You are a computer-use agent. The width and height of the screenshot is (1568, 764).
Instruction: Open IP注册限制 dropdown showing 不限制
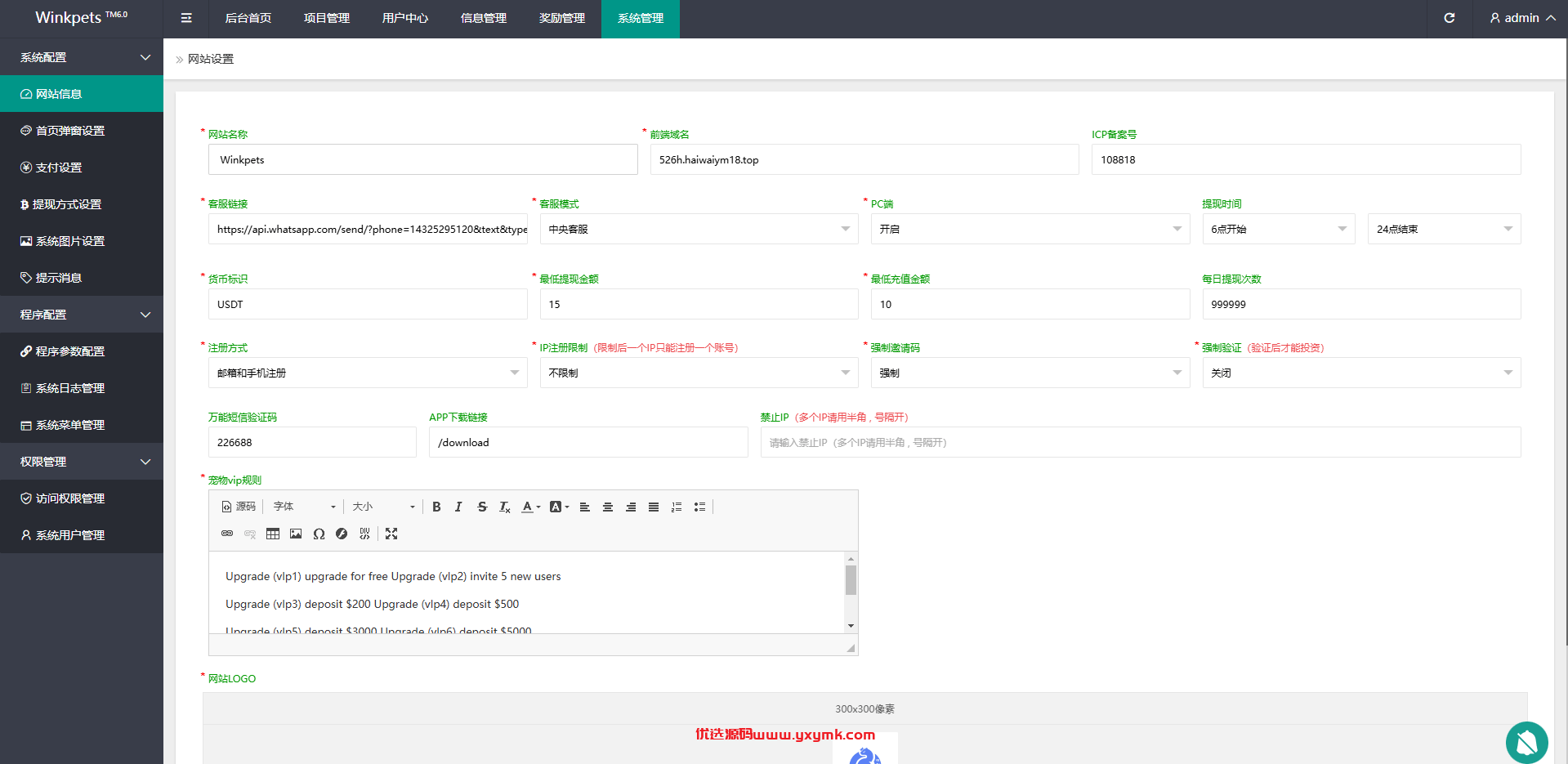(699, 373)
